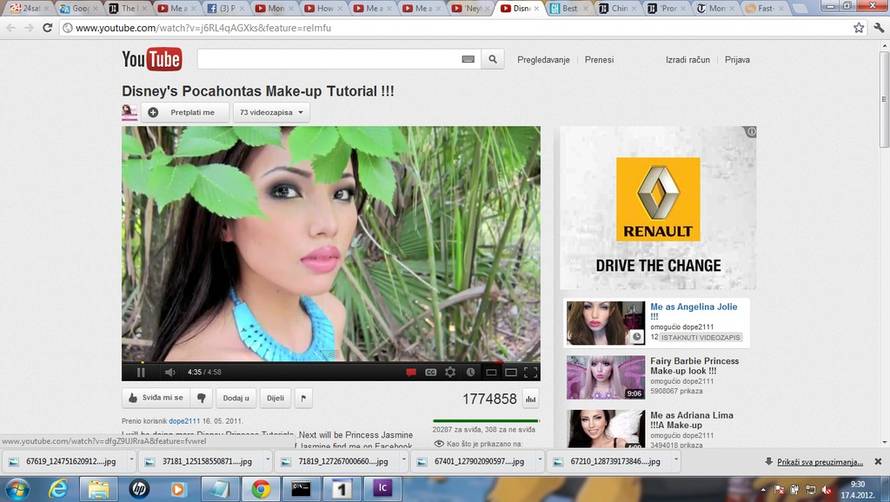The width and height of the screenshot is (890, 502).
Task: Launch Internet Explorer from the taskbar
Action: pyautogui.click(x=58, y=489)
